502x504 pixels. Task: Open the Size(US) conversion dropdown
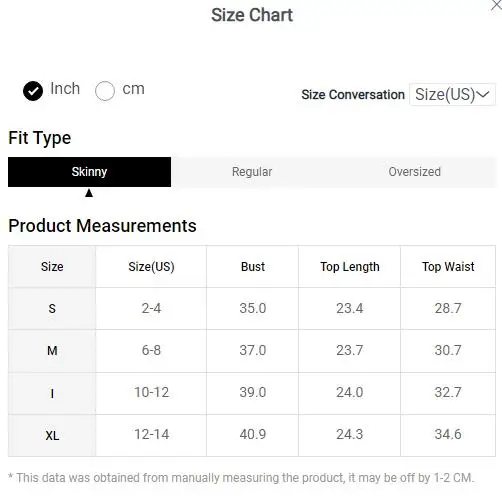[x=452, y=95]
